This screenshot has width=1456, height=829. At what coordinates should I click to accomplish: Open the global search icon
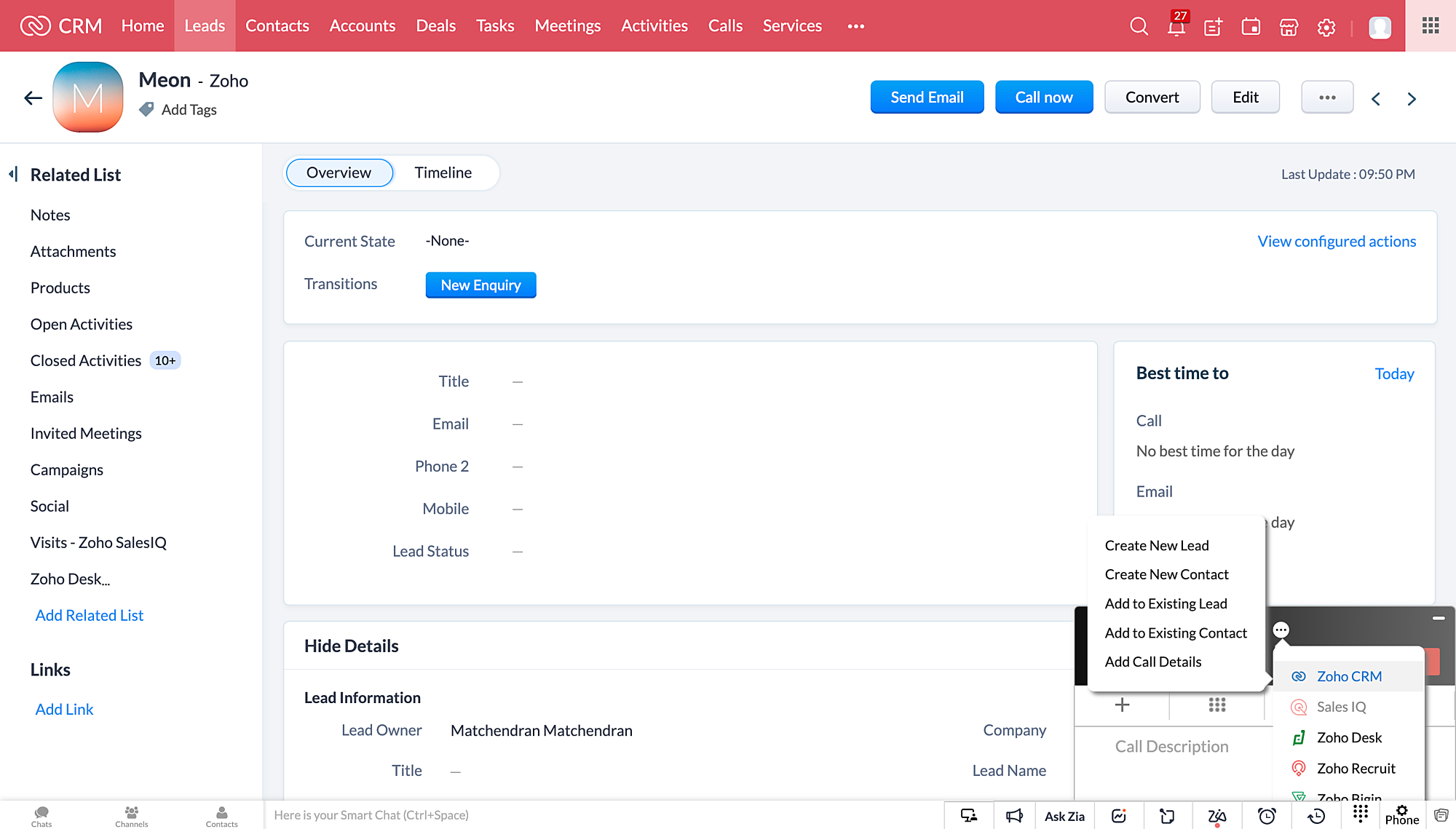pyautogui.click(x=1139, y=26)
